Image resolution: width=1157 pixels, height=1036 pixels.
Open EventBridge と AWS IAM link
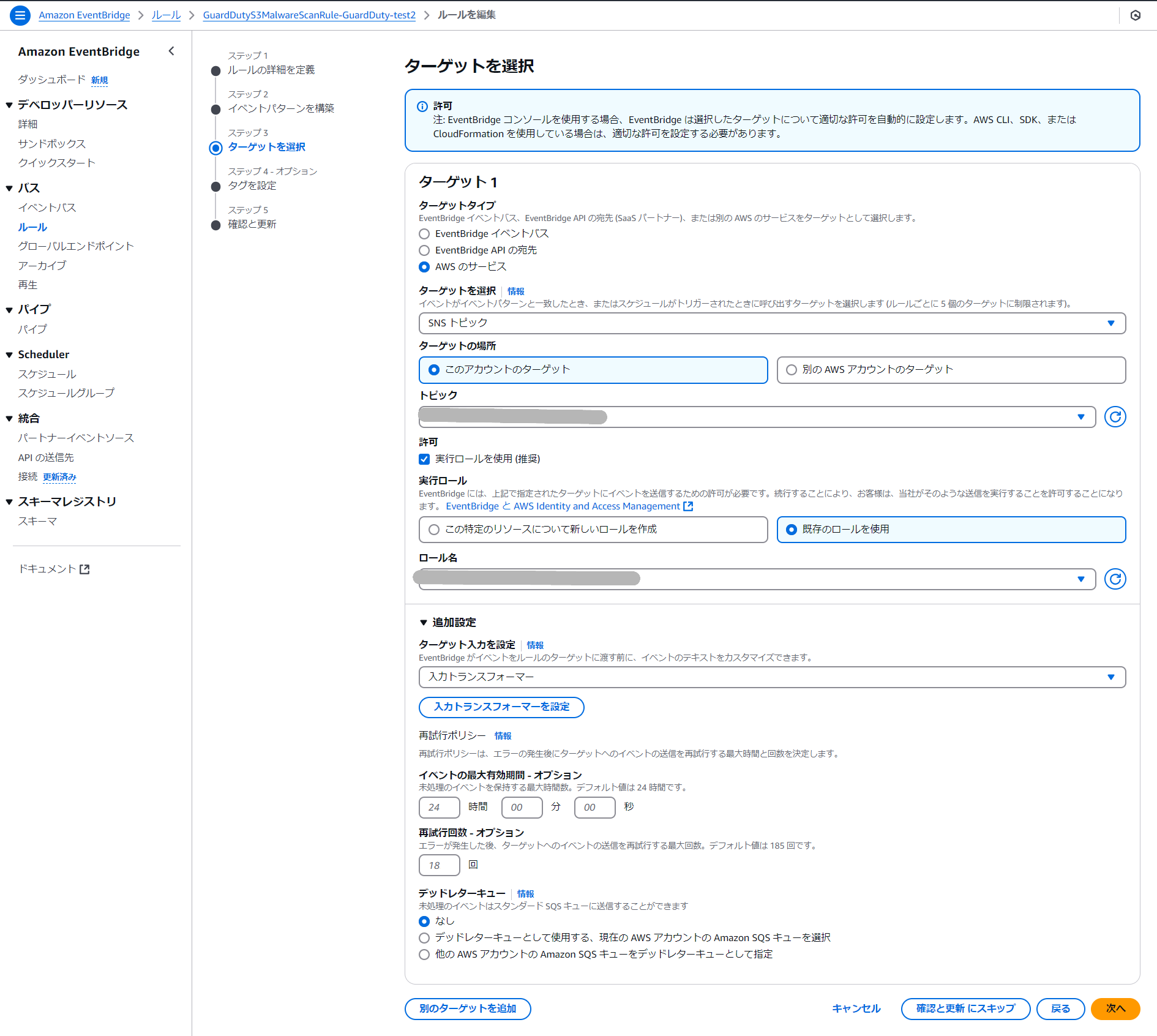coord(569,506)
